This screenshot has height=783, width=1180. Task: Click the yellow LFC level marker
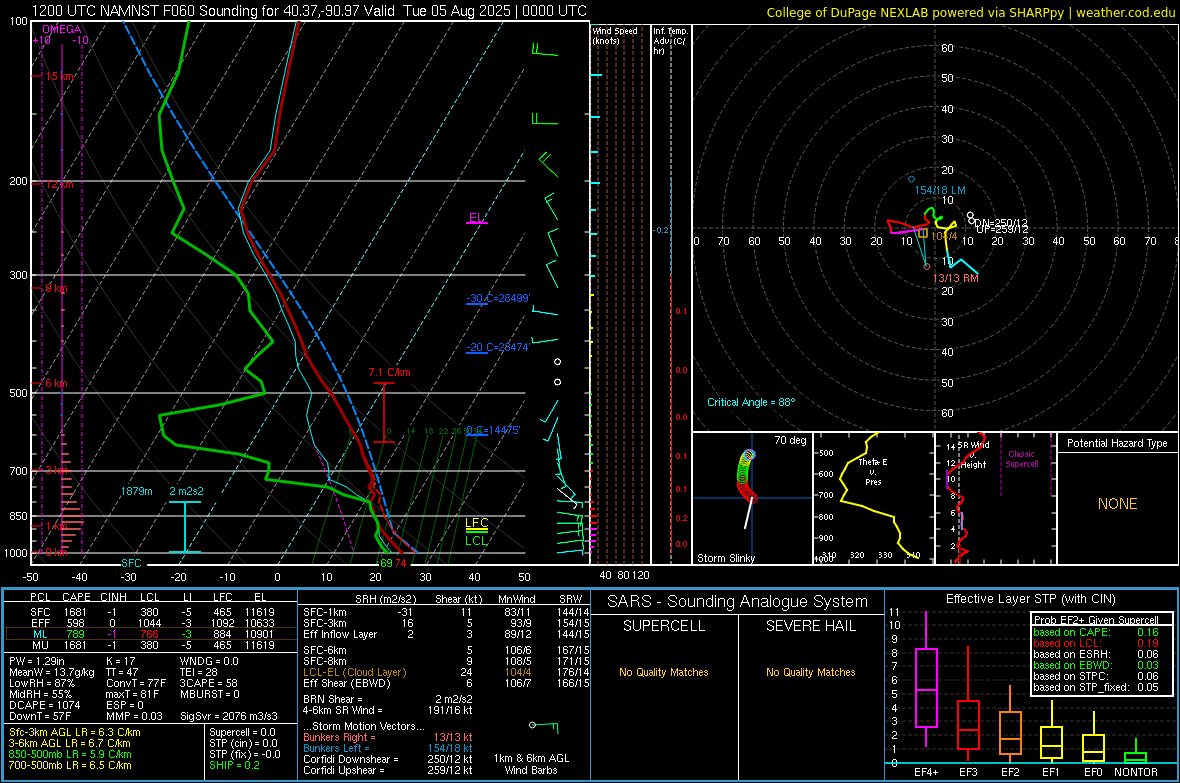pos(476,525)
